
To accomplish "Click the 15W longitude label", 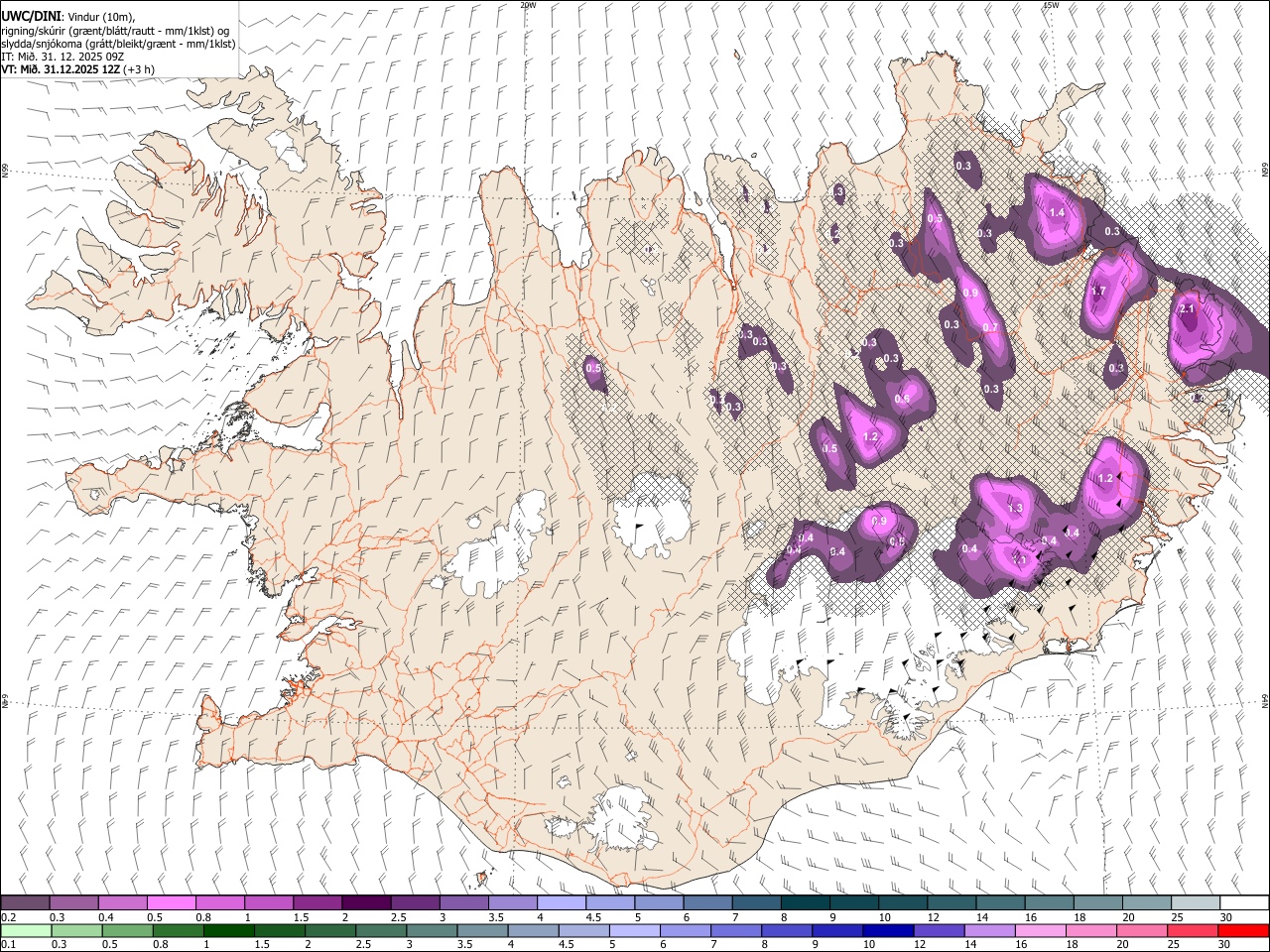I will pos(1051,5).
